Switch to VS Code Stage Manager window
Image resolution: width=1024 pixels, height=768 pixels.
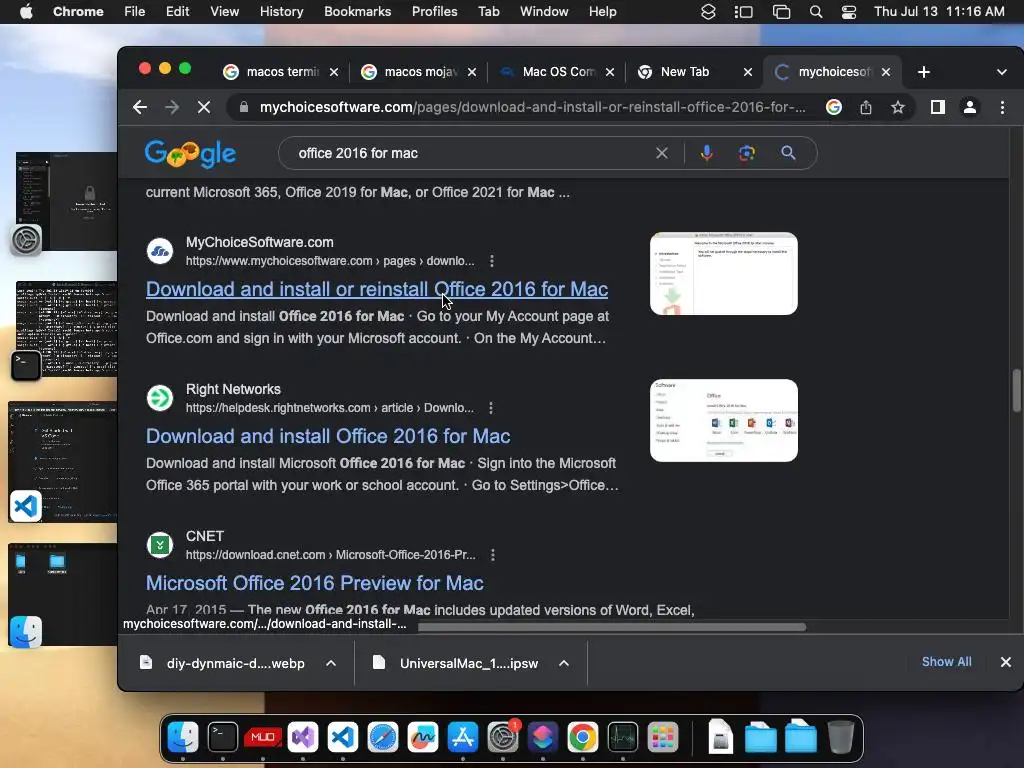(63, 462)
